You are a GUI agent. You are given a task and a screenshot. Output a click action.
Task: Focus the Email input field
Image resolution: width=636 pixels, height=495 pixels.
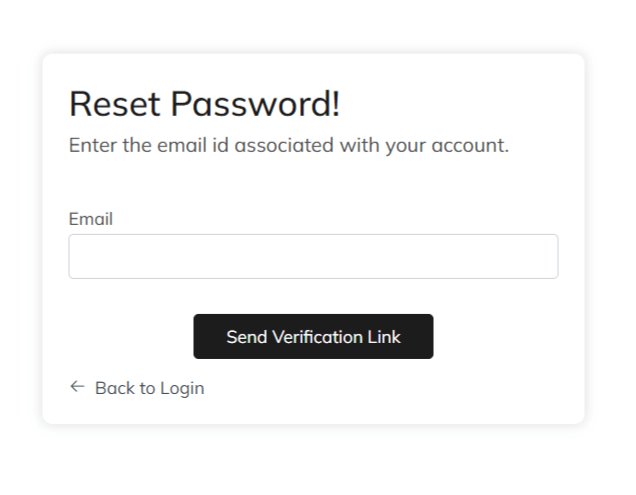tap(313, 256)
